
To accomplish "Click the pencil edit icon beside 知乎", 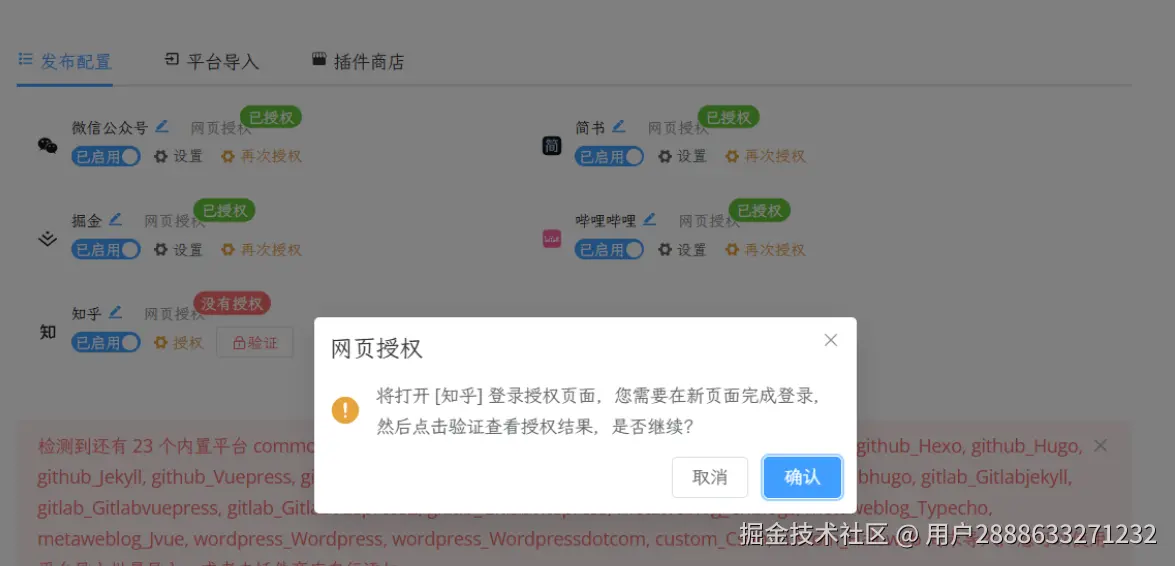I will click(x=115, y=312).
